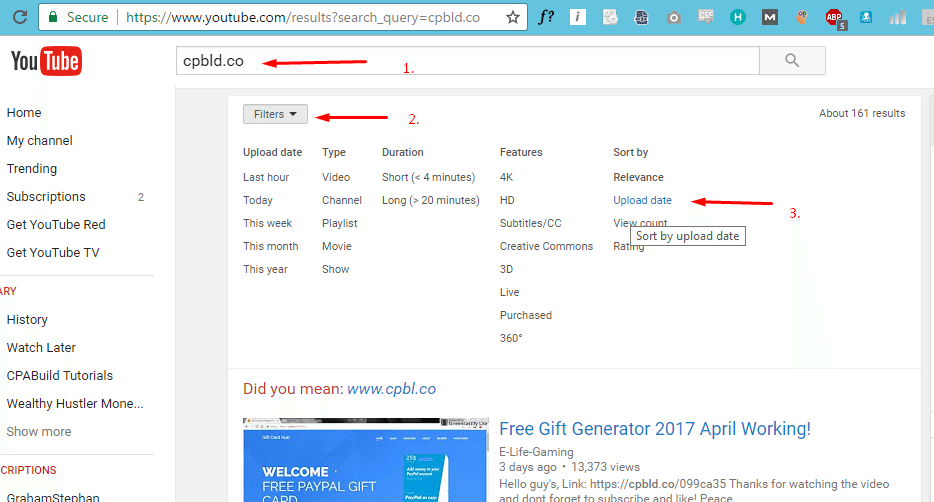Filter by Last hour upload date
934x502 pixels.
[266, 177]
